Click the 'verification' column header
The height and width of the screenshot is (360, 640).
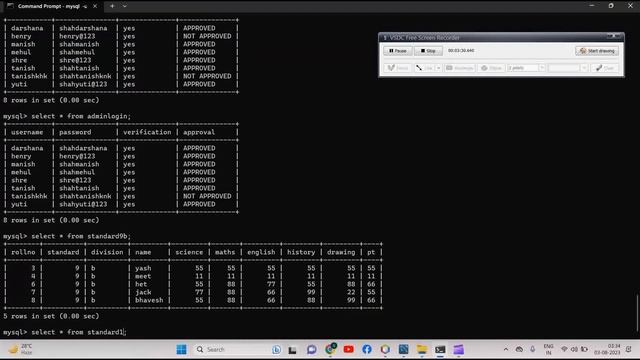pyautogui.click(x=147, y=132)
